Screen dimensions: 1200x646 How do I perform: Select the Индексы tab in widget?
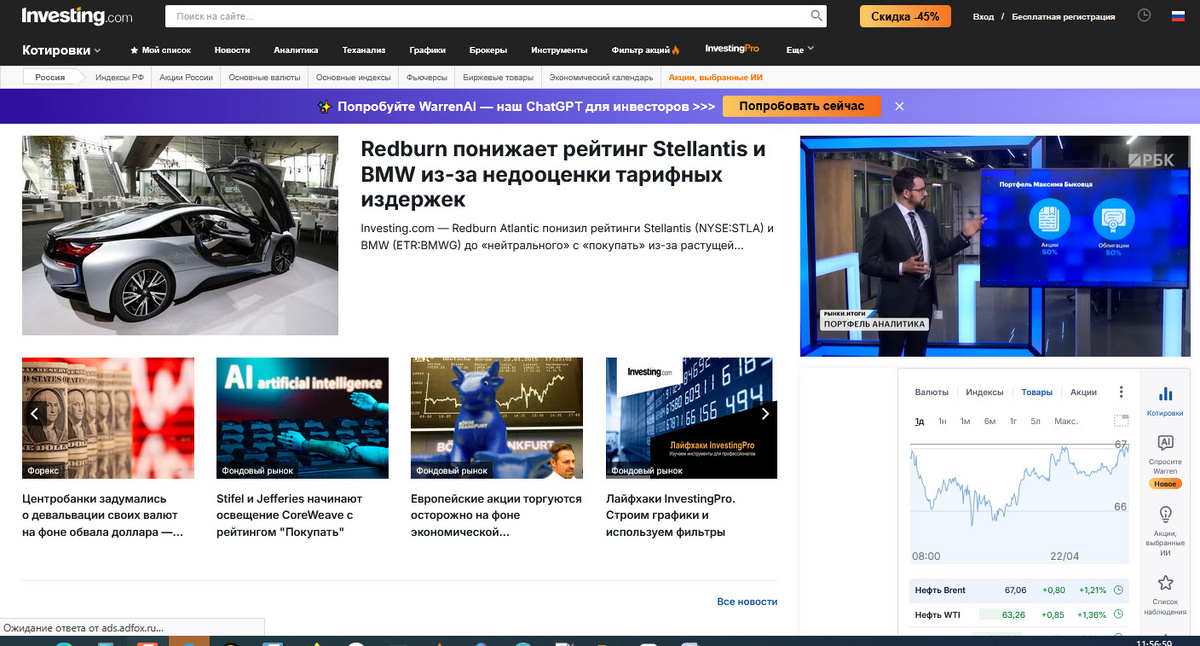point(985,392)
